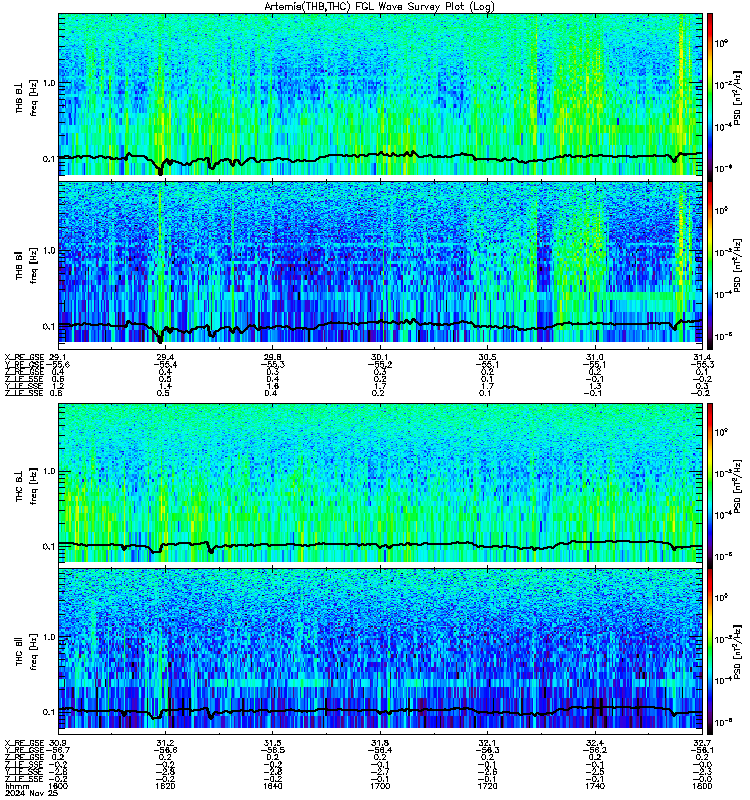750x800 pixels.
Task: Click the "1600" time tick label
Action: pyautogui.click(x=58, y=786)
